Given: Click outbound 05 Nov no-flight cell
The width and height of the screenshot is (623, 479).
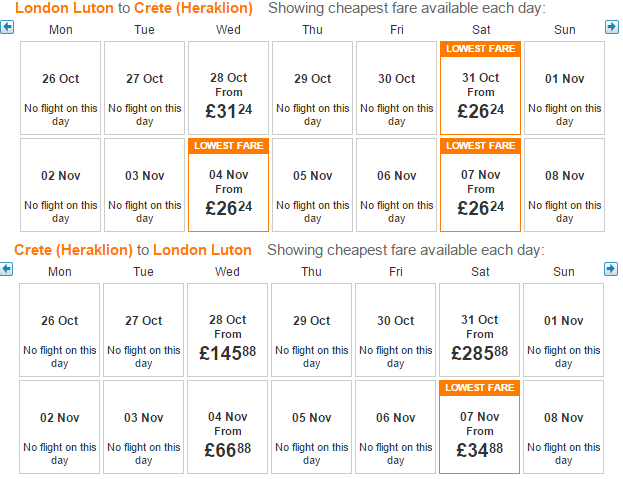Looking at the screenshot, I should coord(312,185).
